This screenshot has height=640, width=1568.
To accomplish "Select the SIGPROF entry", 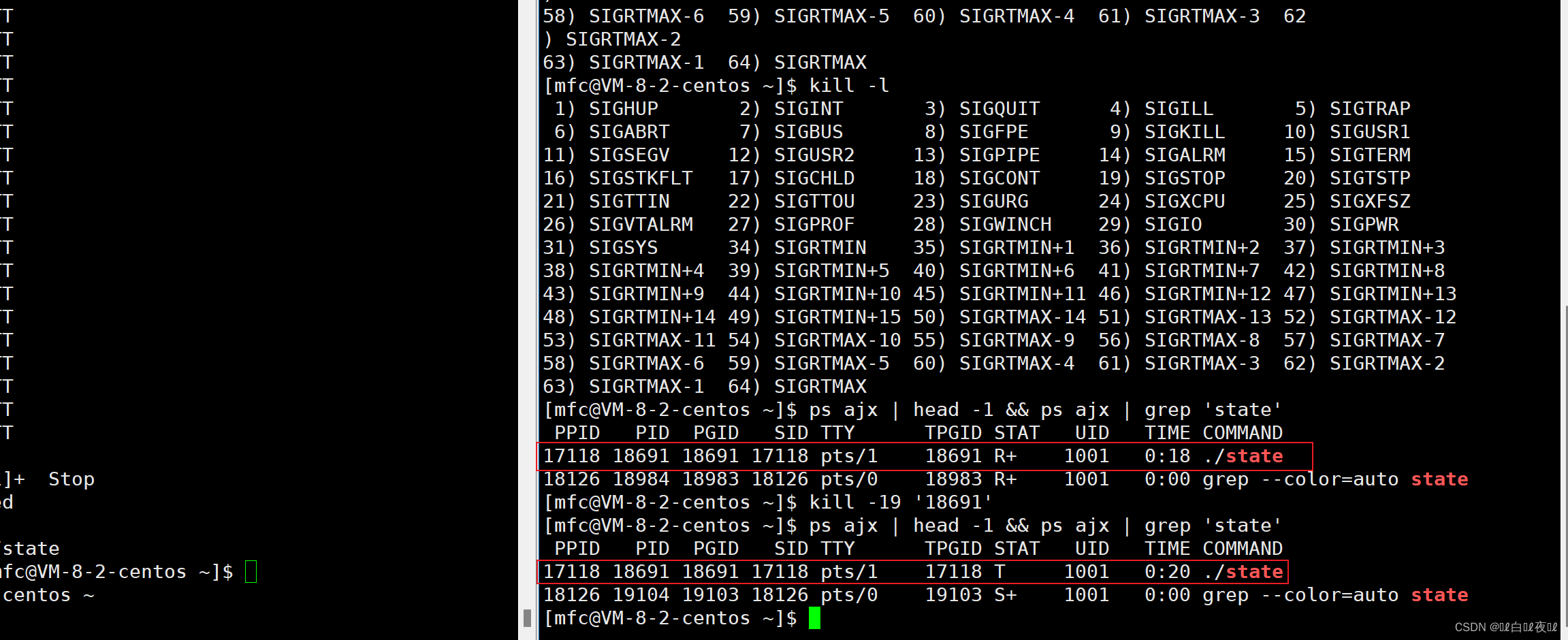I will pyautogui.click(x=791, y=225).
